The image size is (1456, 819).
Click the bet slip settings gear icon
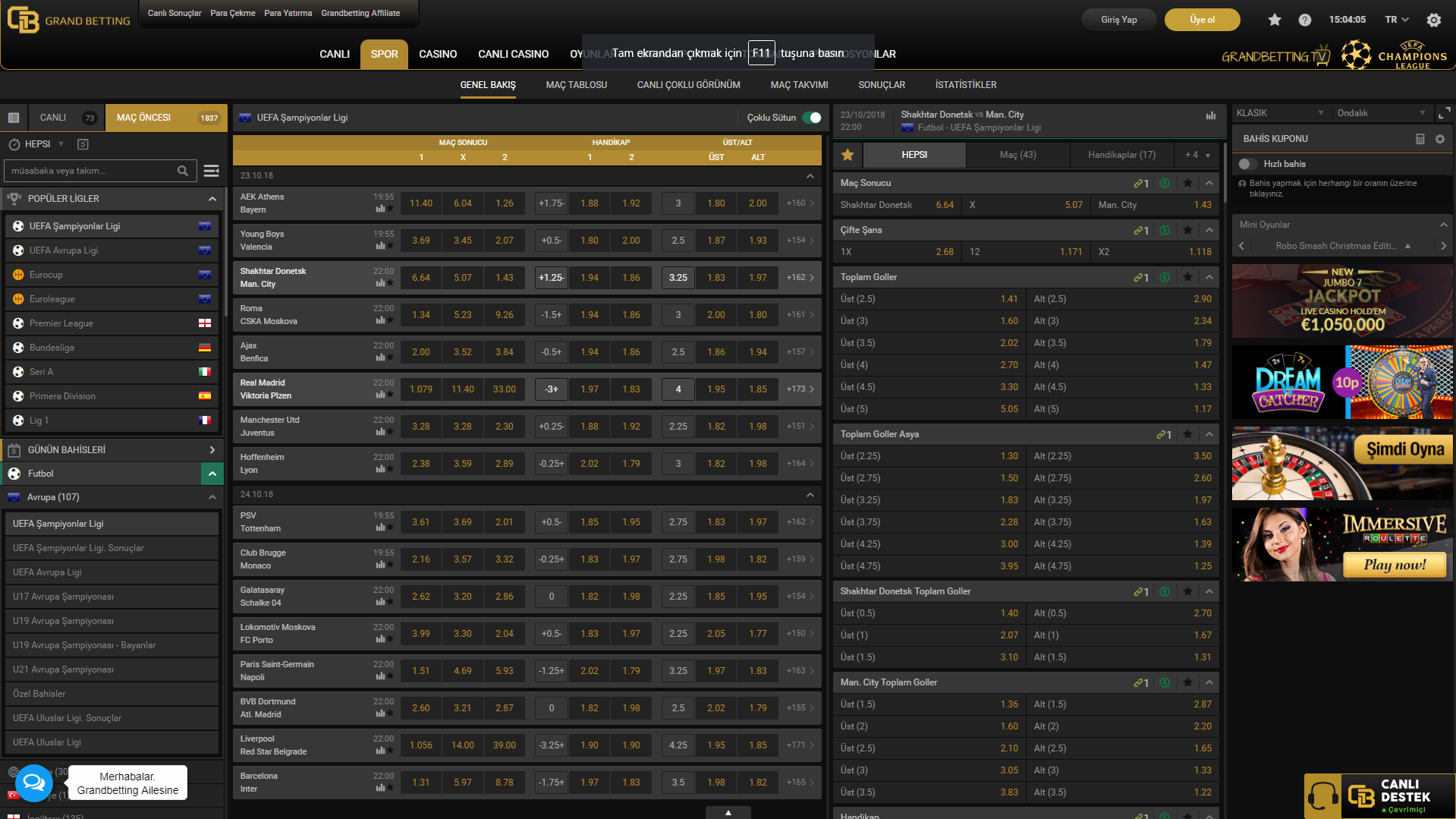pyautogui.click(x=1439, y=139)
